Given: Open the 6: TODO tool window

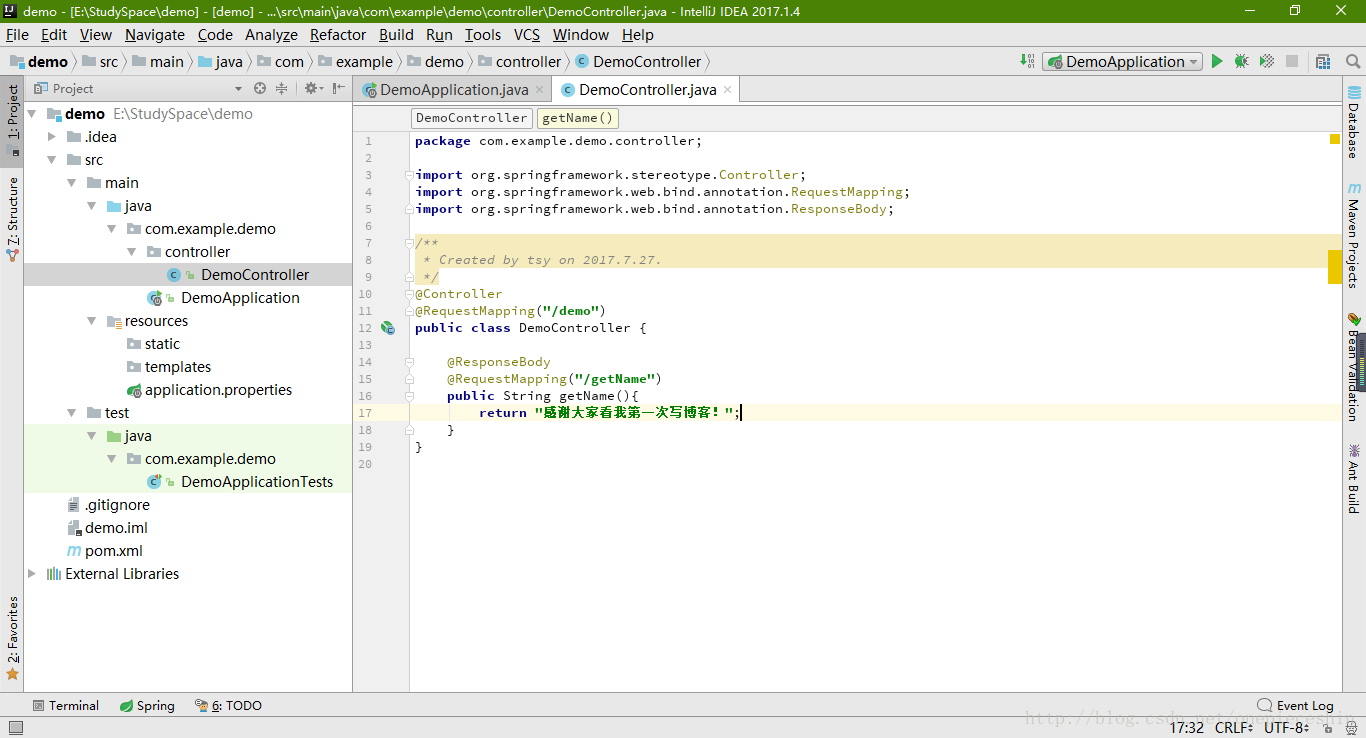Looking at the screenshot, I should (228, 705).
